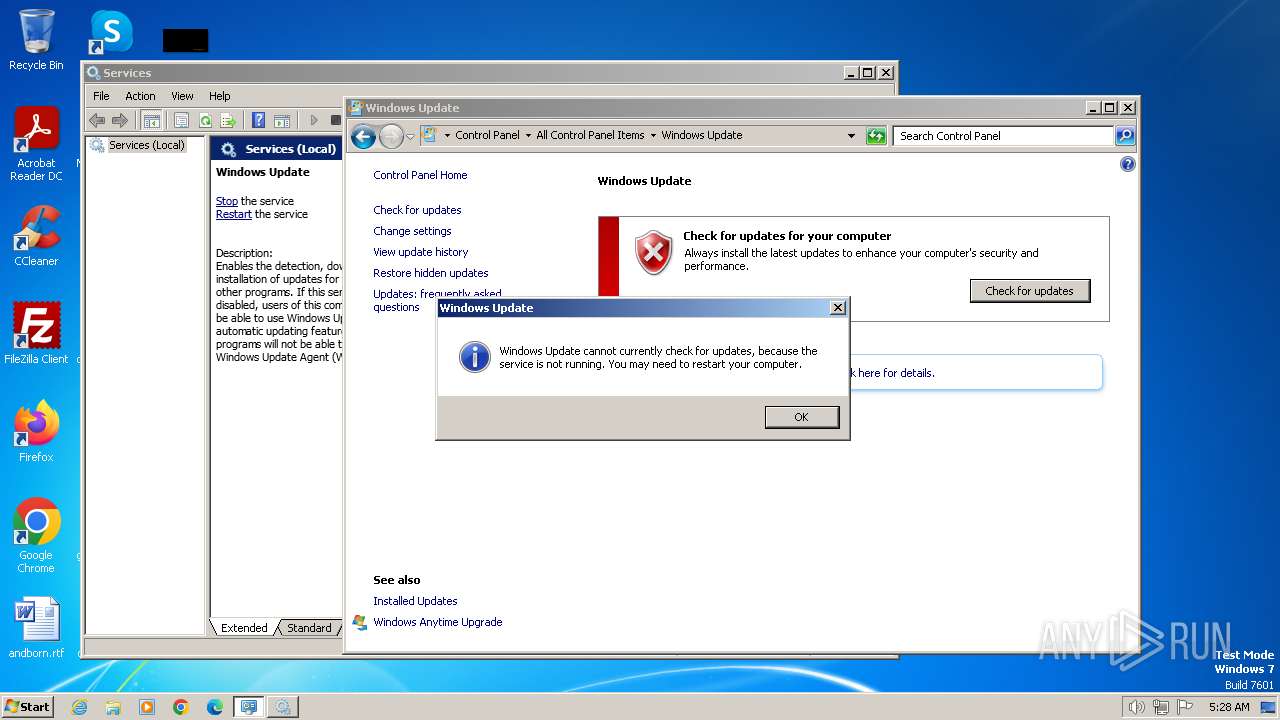The width and height of the screenshot is (1280, 720).
Task: Open Windows Anytime Upgrade link
Action: pos(437,622)
